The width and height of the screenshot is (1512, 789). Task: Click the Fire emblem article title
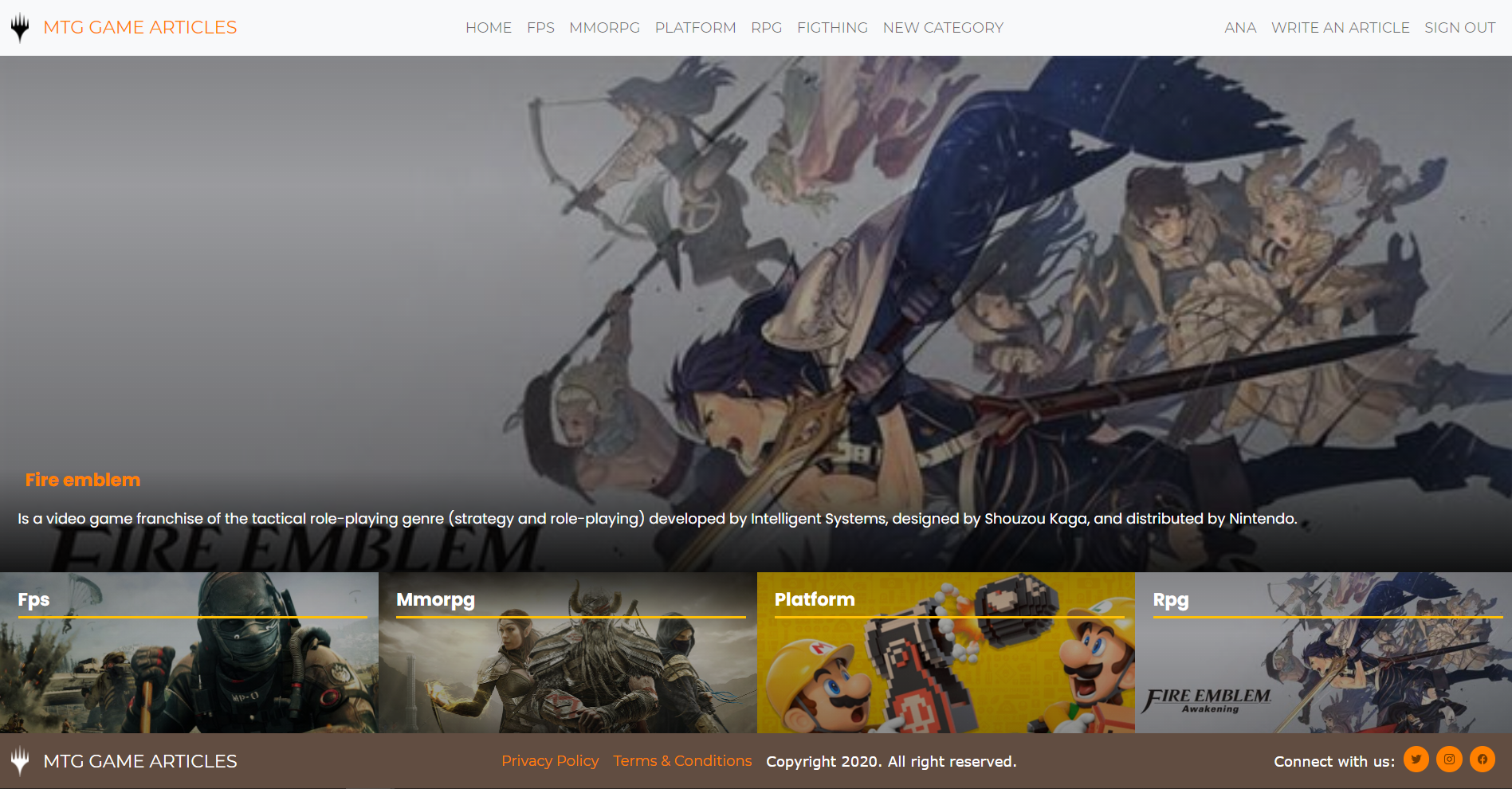[x=83, y=480]
